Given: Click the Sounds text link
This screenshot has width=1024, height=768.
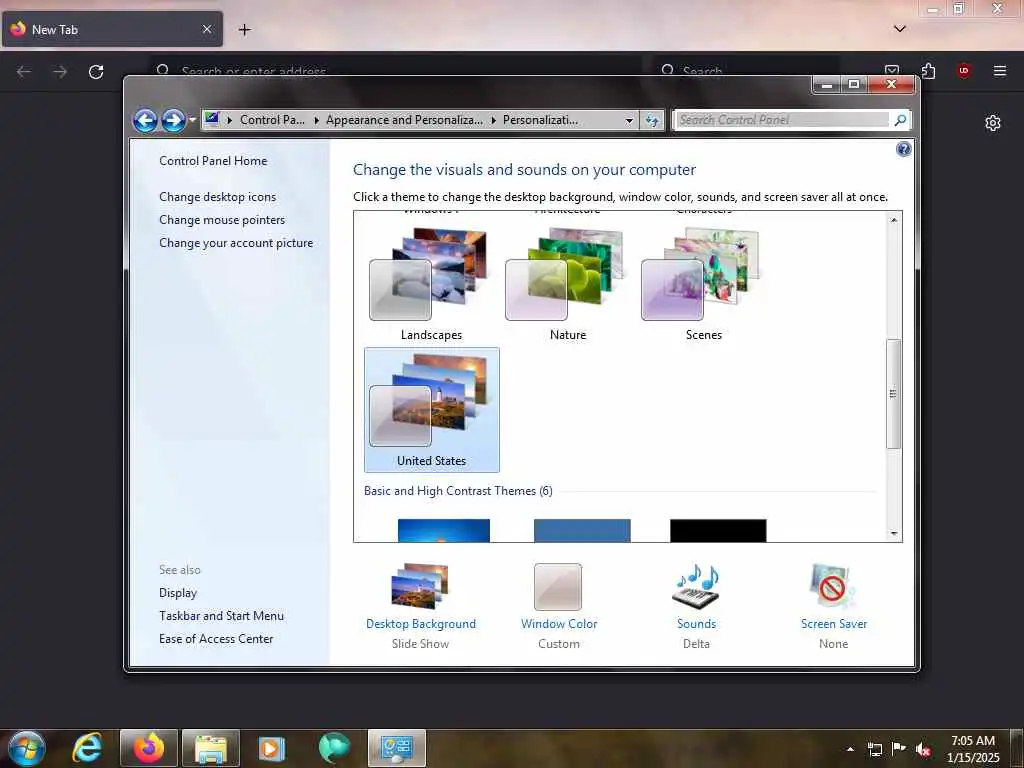Looking at the screenshot, I should 696,624.
